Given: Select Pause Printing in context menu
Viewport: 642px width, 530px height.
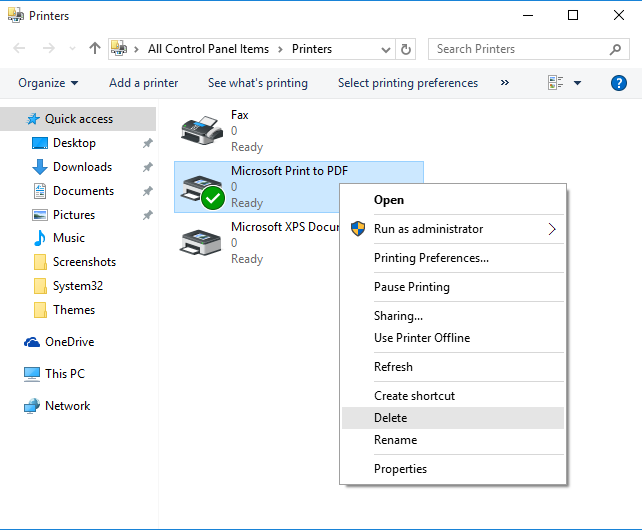Looking at the screenshot, I should (453, 287).
